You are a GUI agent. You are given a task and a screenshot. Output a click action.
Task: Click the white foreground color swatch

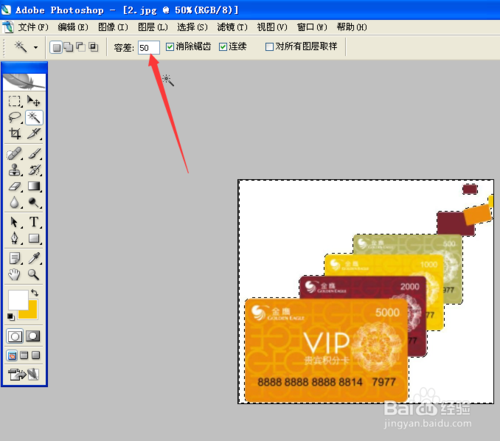17,299
